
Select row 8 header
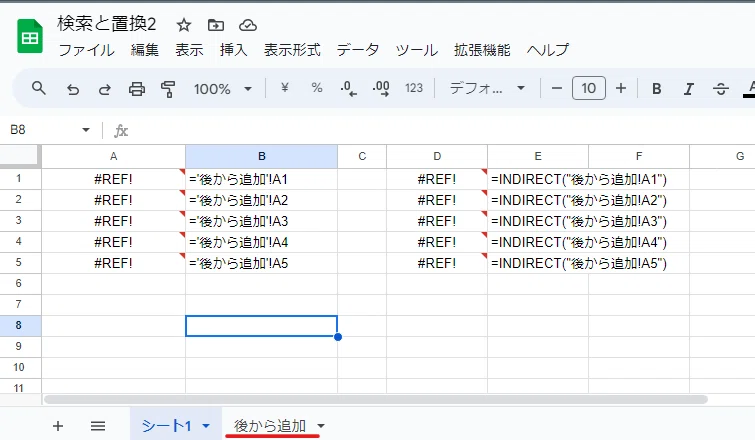pos(19,325)
